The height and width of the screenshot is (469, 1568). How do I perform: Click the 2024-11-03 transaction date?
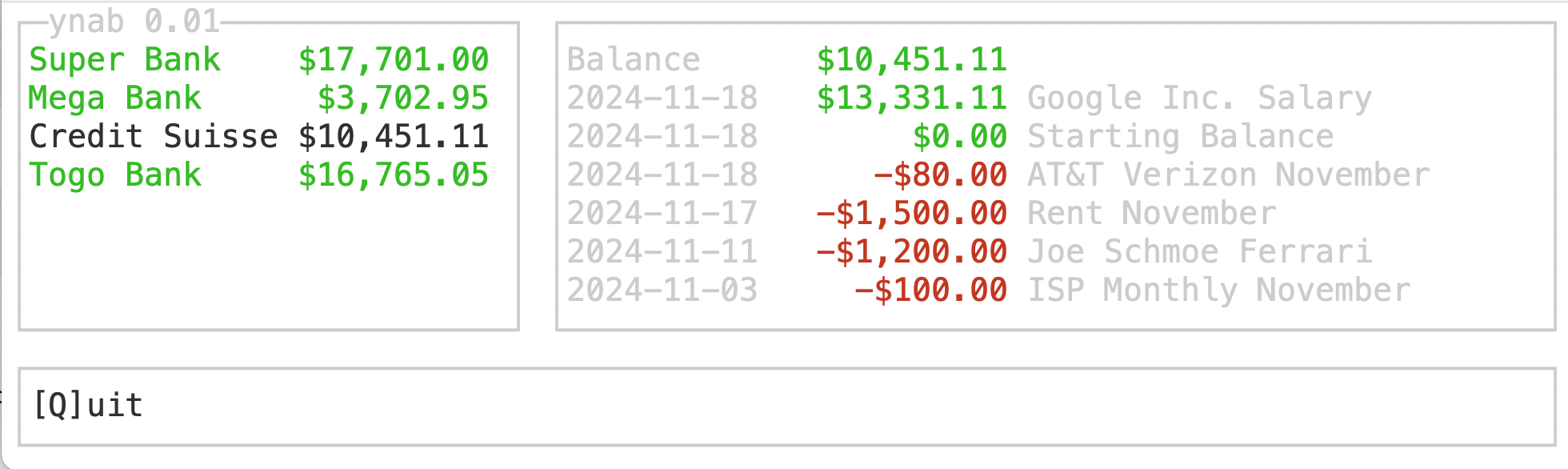click(662, 291)
